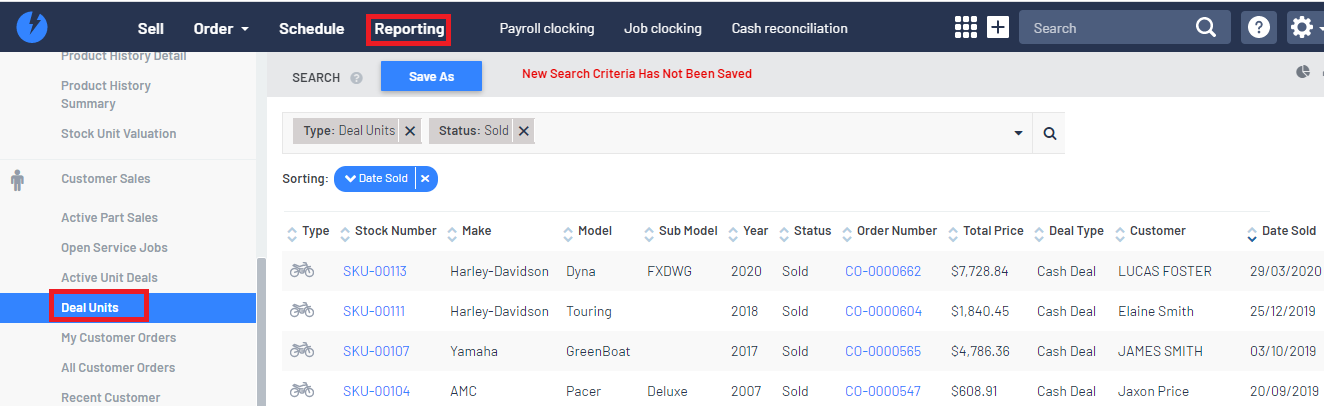The width and height of the screenshot is (1324, 406).
Task: Click the plus create-new icon
Action: click(x=998, y=28)
